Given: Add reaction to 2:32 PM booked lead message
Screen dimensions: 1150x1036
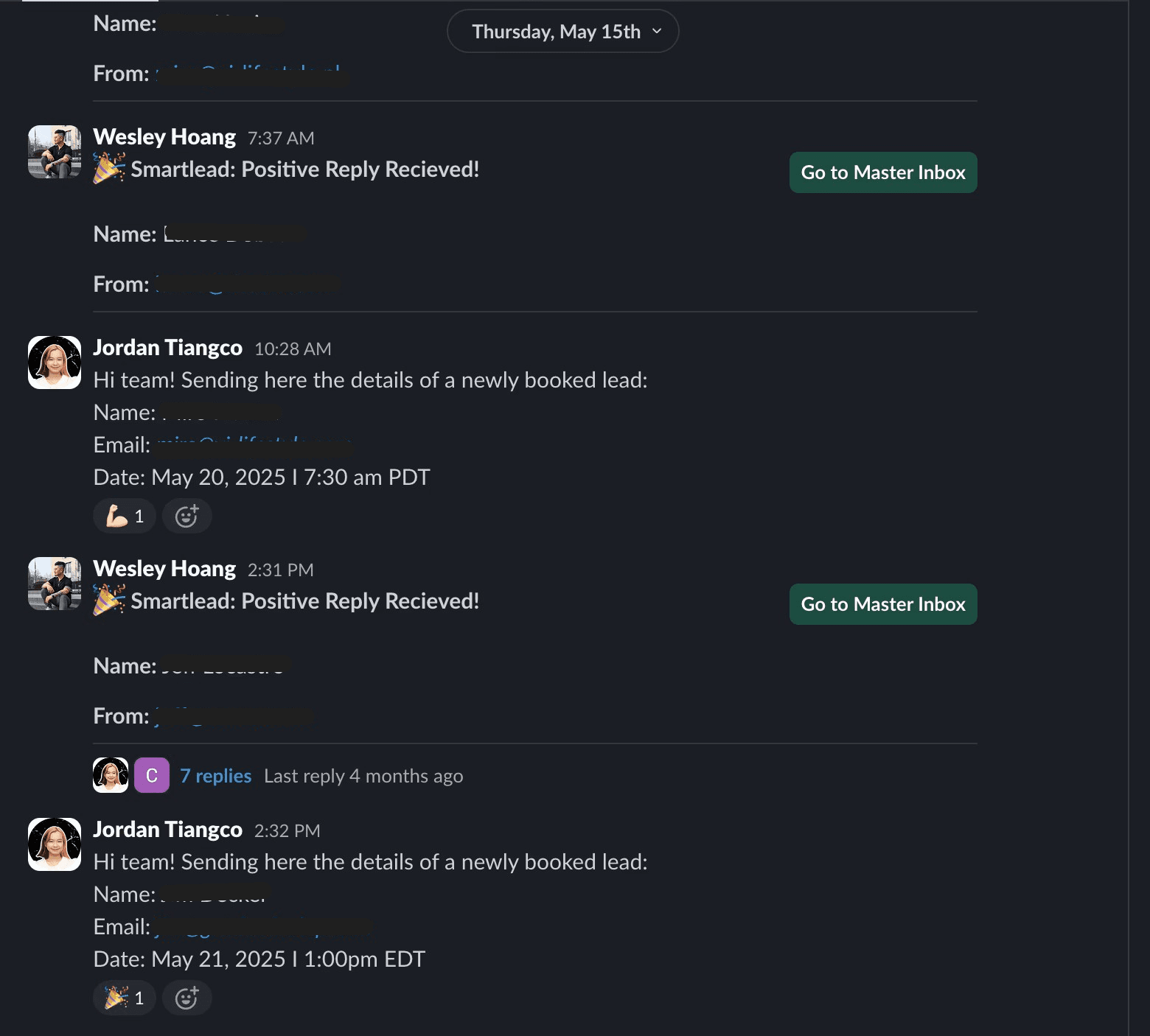Looking at the screenshot, I should point(187,998).
